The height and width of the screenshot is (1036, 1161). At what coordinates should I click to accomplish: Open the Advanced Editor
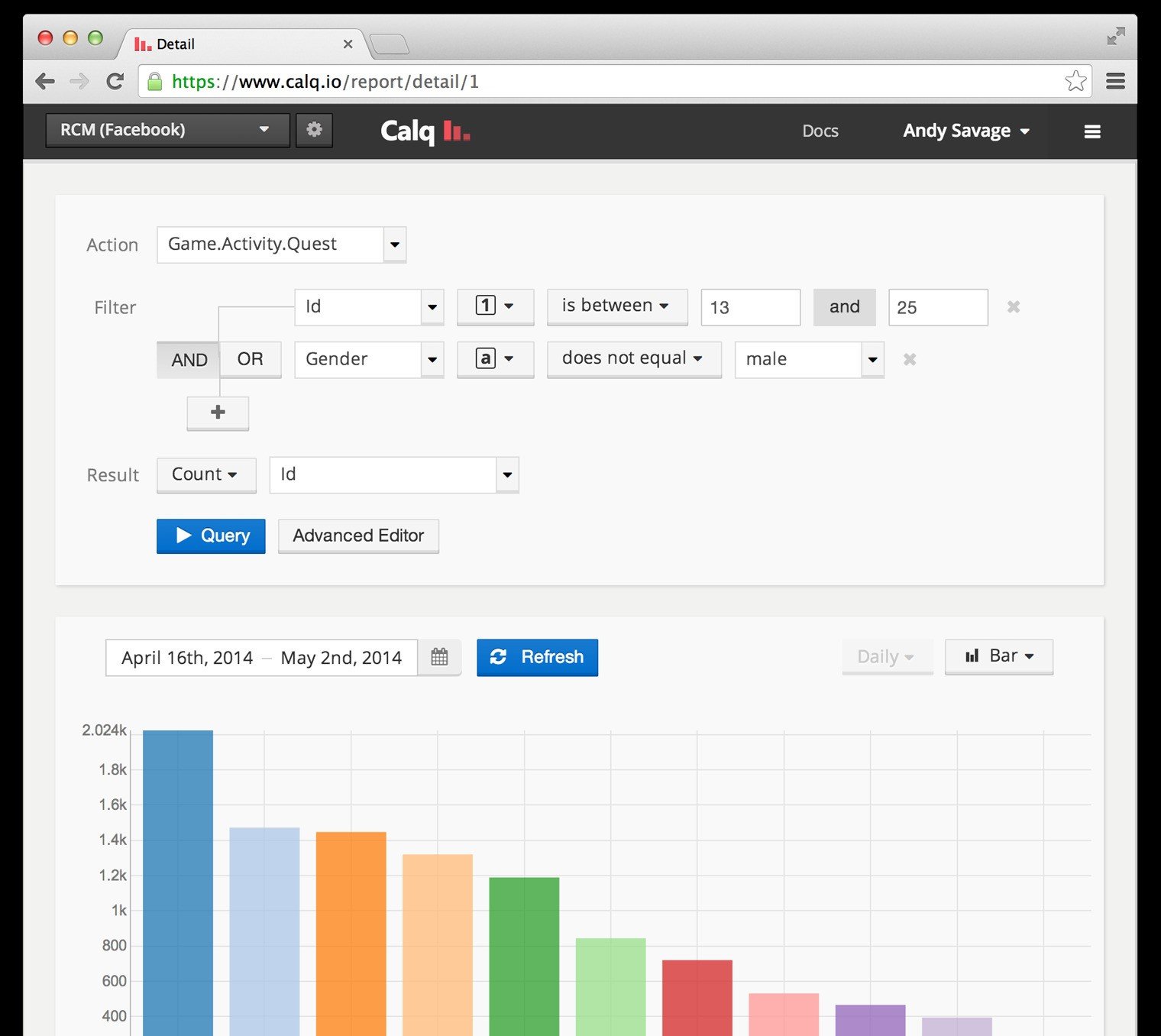[358, 536]
